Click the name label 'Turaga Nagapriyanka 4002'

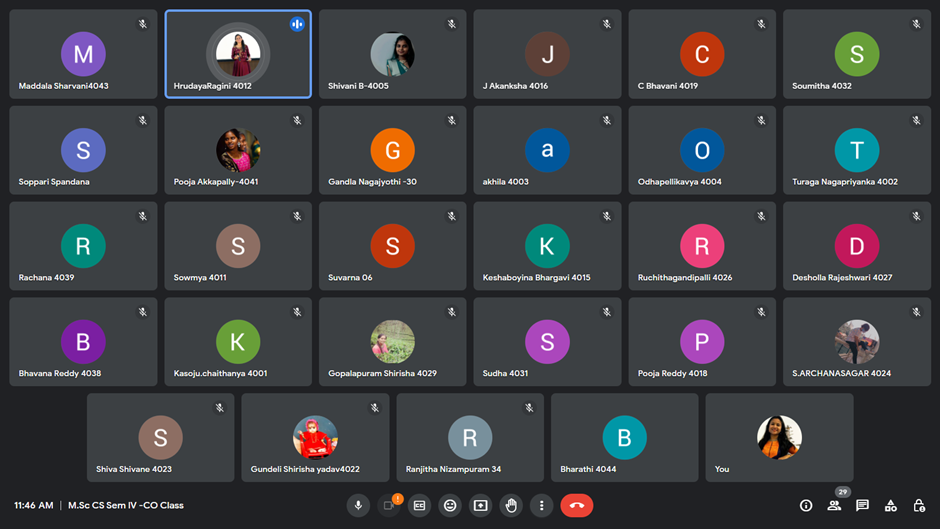click(x=845, y=182)
